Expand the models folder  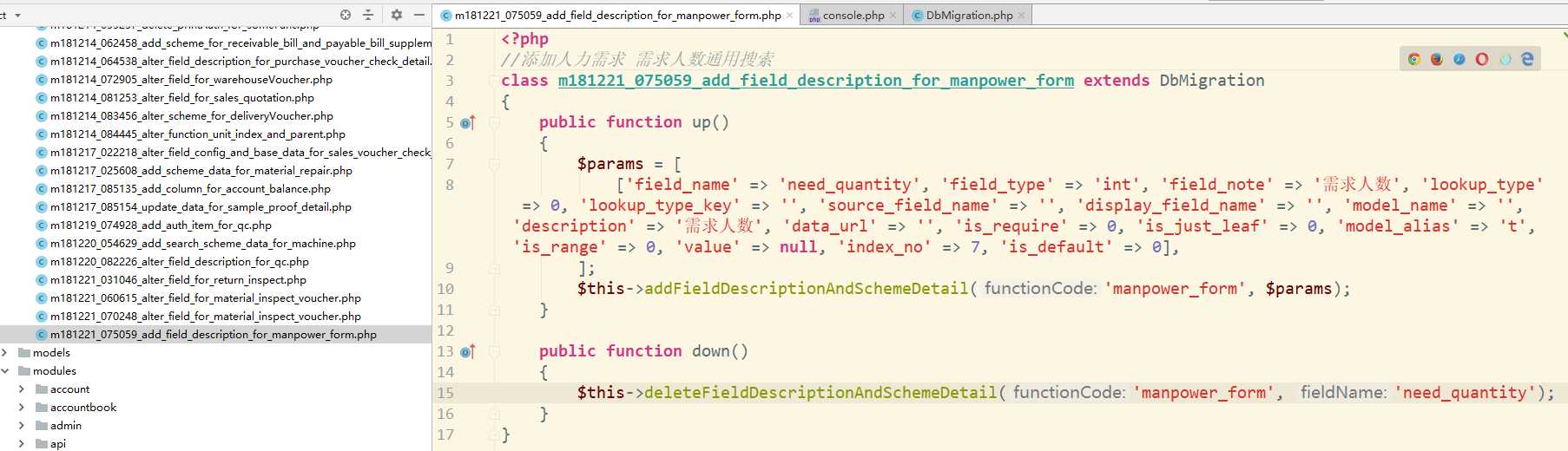coord(5,353)
